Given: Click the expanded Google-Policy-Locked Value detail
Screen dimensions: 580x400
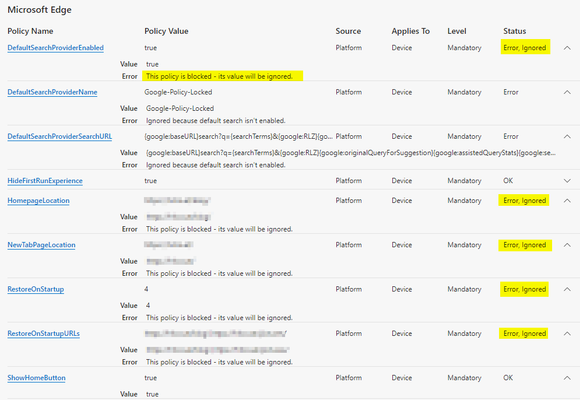Looking at the screenshot, I should coord(180,108).
